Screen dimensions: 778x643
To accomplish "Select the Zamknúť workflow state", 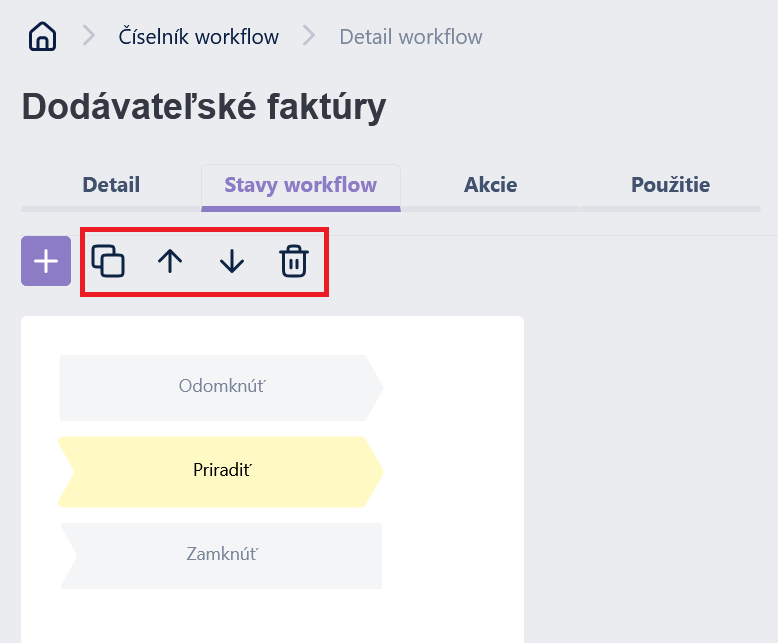I will coord(221,556).
